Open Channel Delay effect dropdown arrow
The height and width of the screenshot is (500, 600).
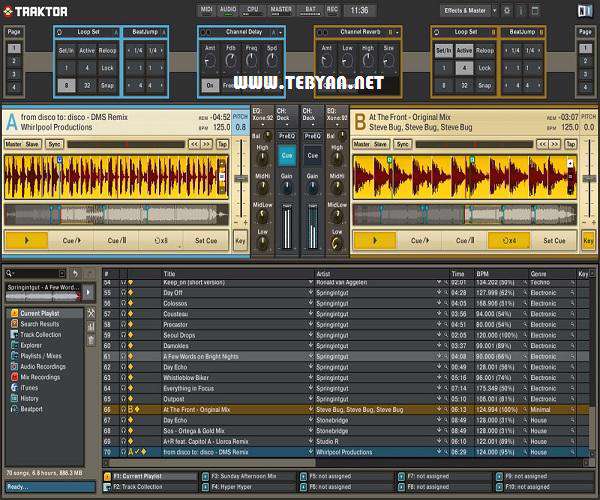pos(281,33)
